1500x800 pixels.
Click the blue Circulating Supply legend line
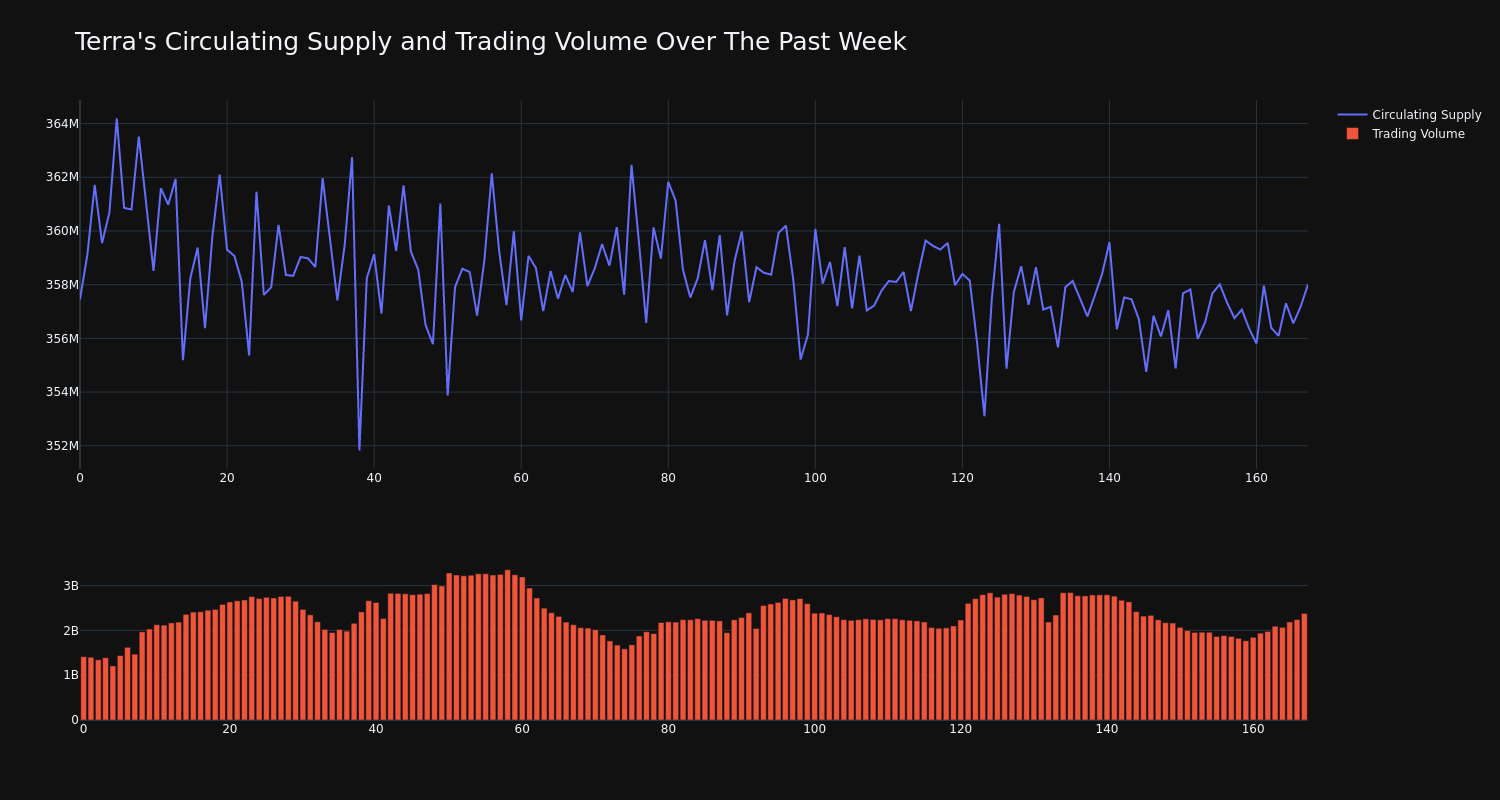coord(1352,115)
